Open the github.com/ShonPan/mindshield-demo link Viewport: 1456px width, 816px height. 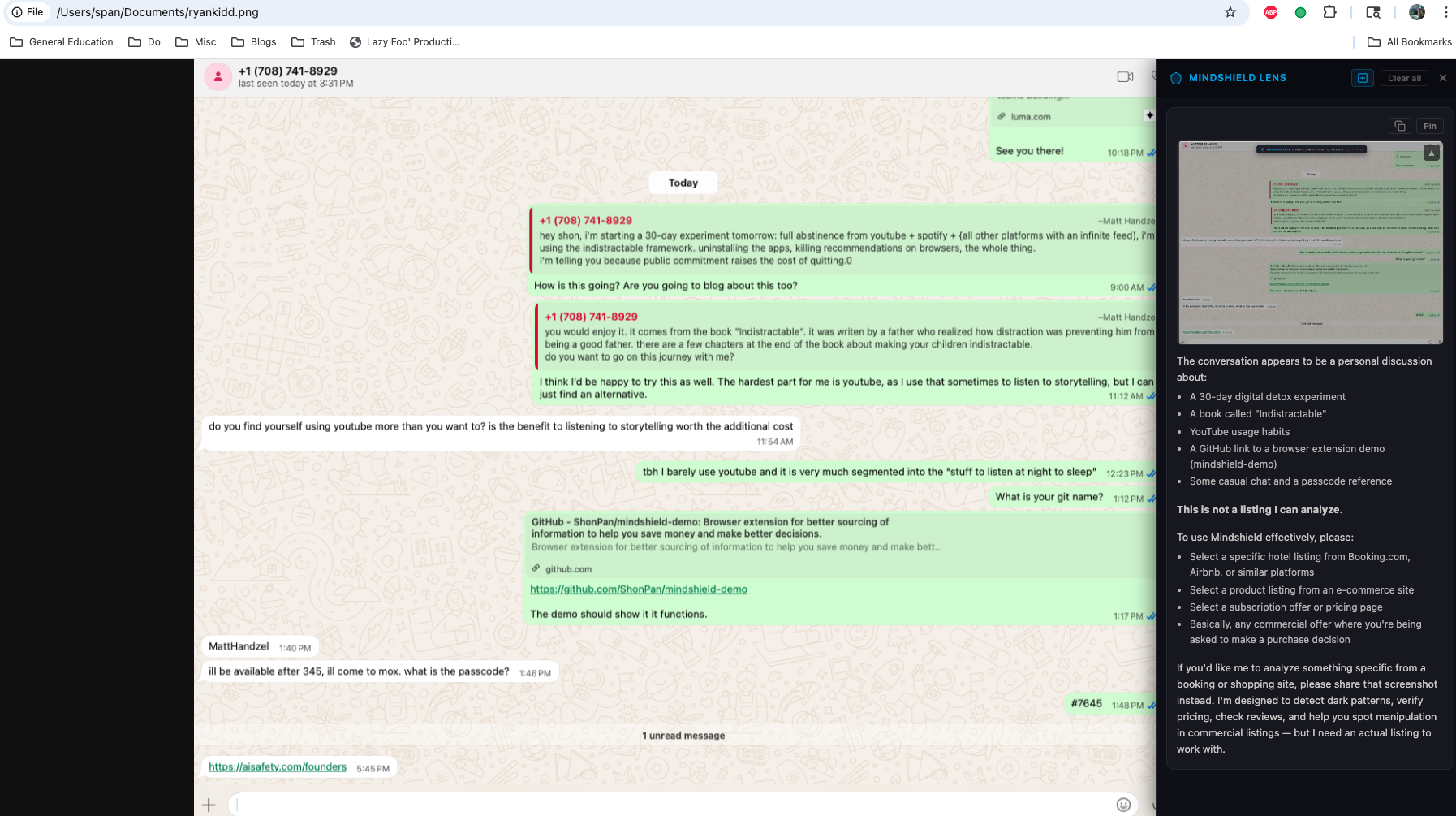[638, 589]
